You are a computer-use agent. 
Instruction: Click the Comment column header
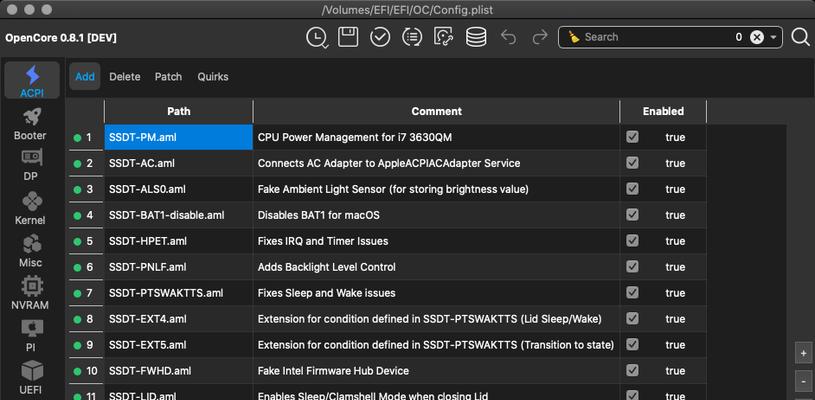[437, 111]
